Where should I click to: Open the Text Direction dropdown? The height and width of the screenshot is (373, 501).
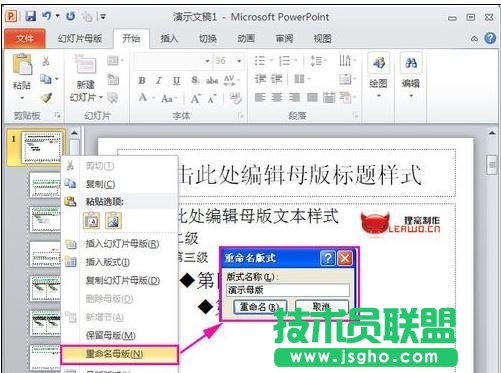coord(347,61)
